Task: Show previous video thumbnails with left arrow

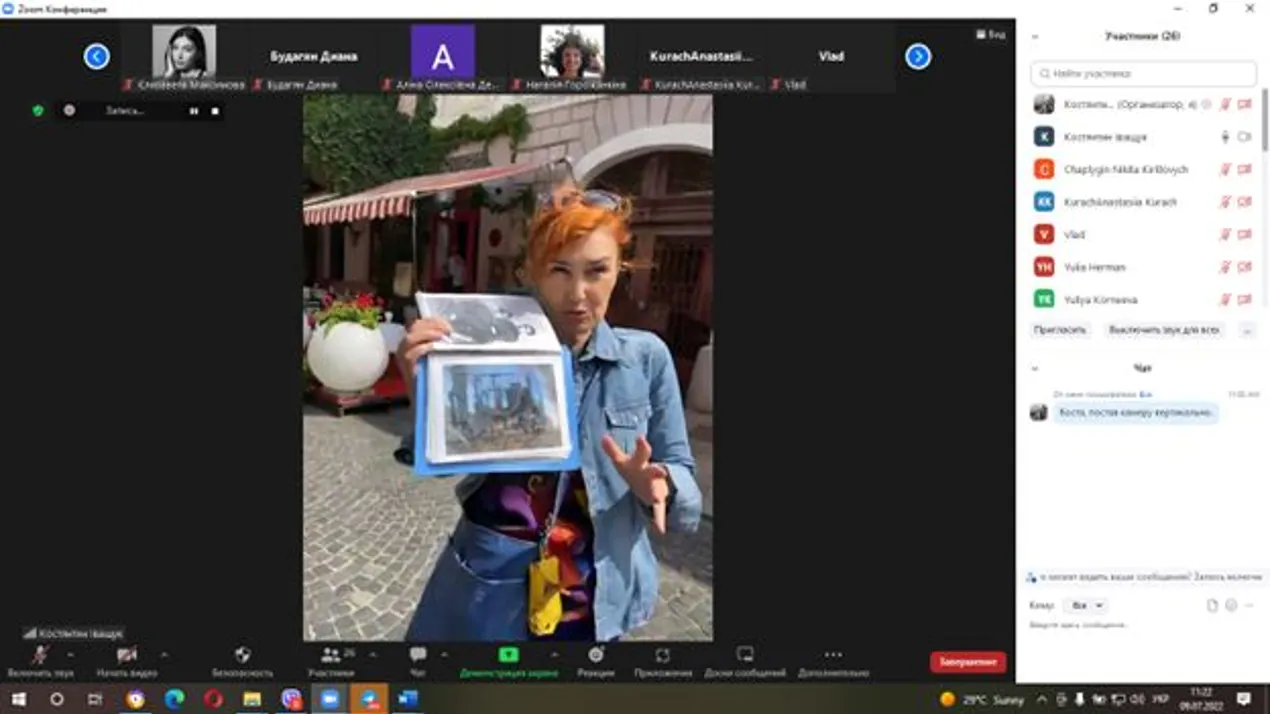Action: point(97,56)
